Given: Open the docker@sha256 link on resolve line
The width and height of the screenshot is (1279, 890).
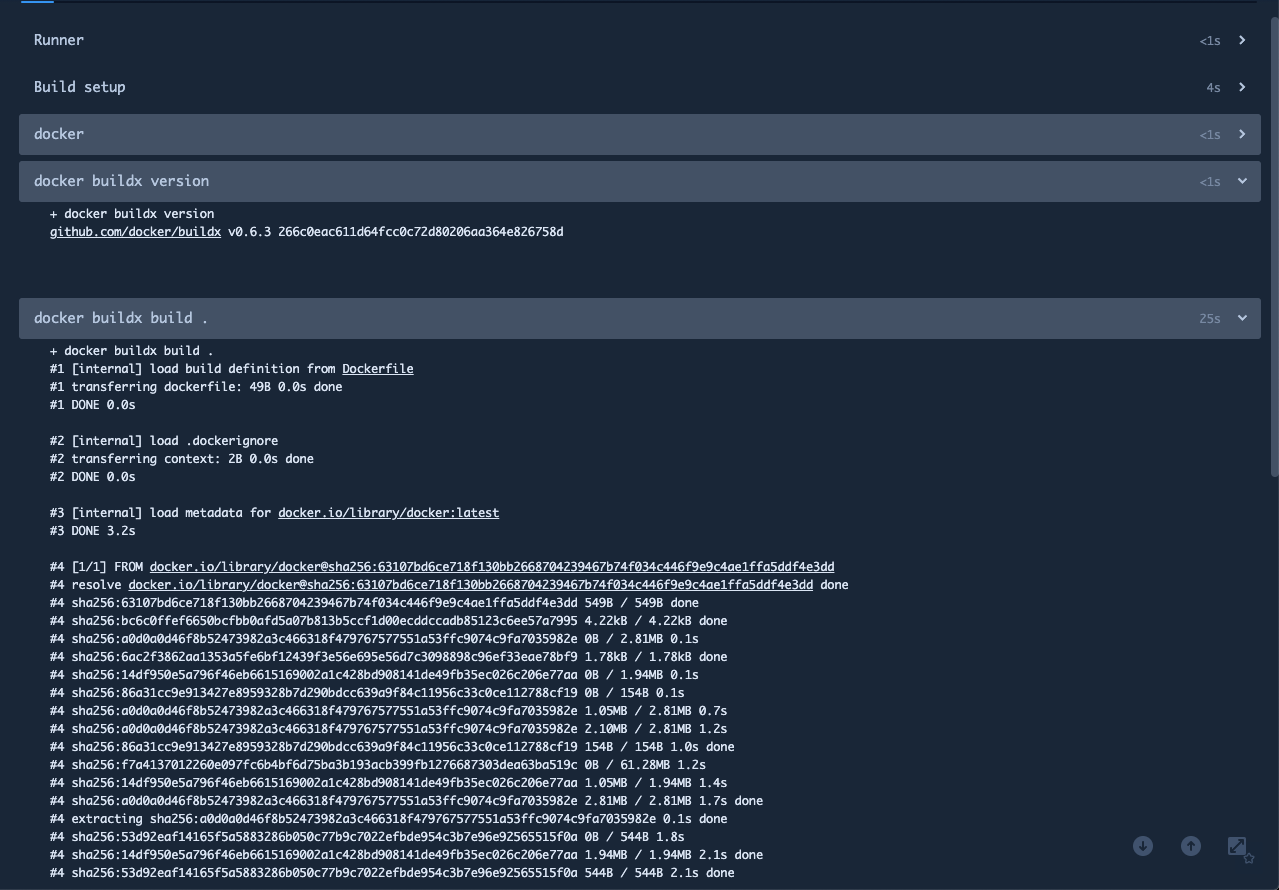Looking at the screenshot, I should point(471,585).
